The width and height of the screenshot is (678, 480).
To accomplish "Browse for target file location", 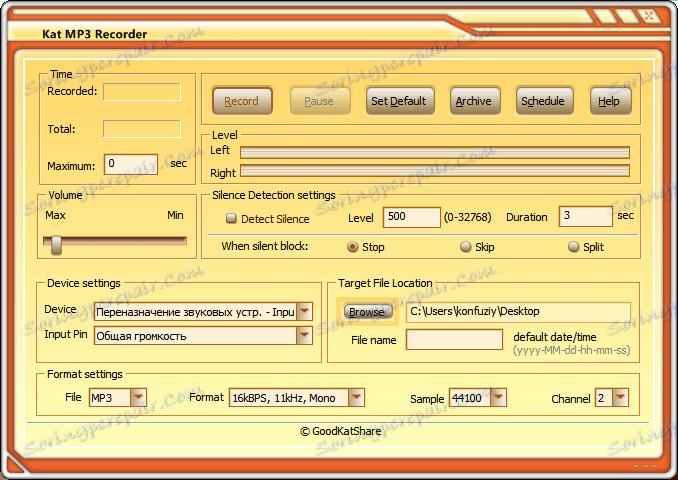I will click(367, 312).
